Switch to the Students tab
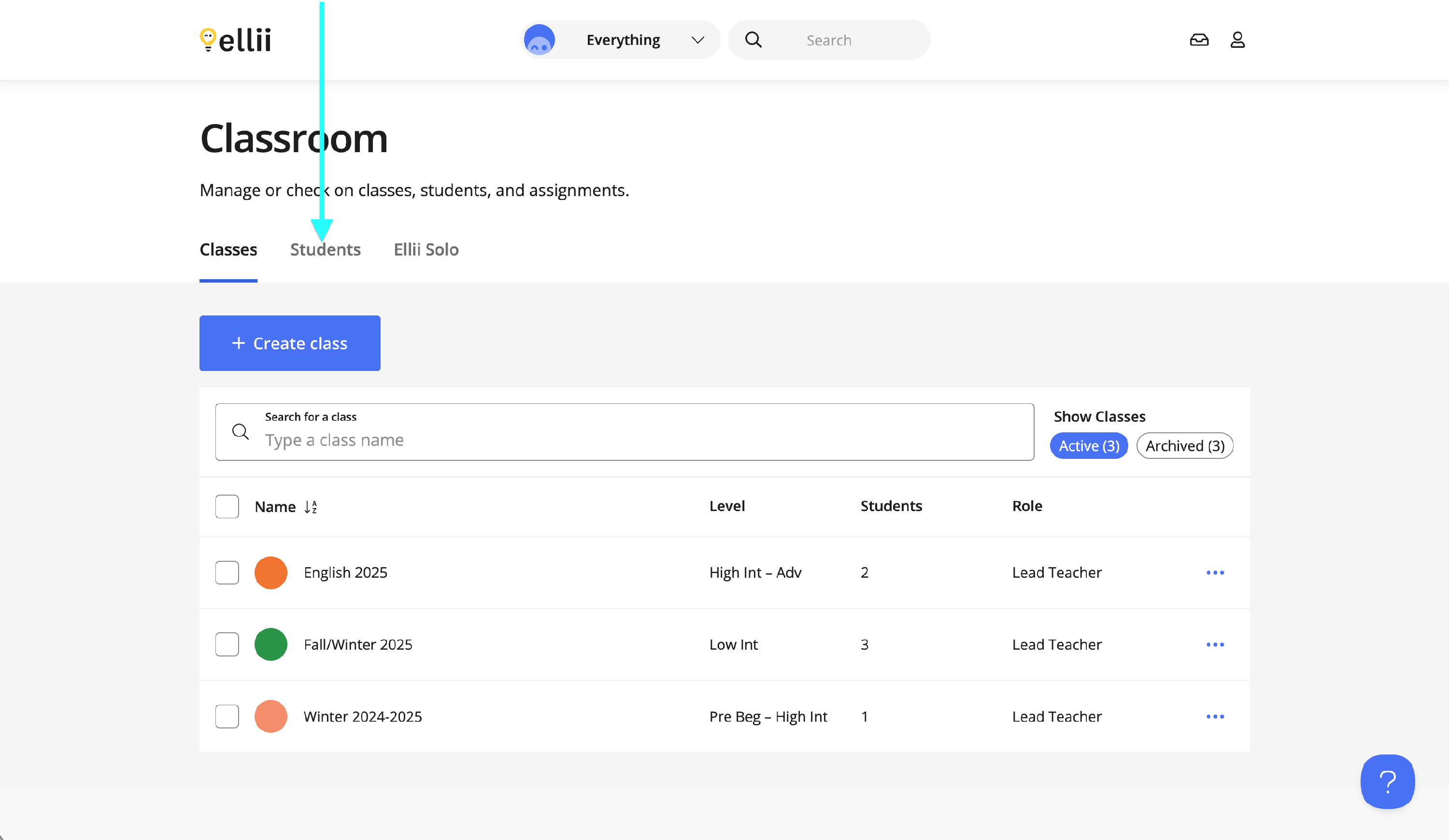The image size is (1449, 840). pos(326,250)
